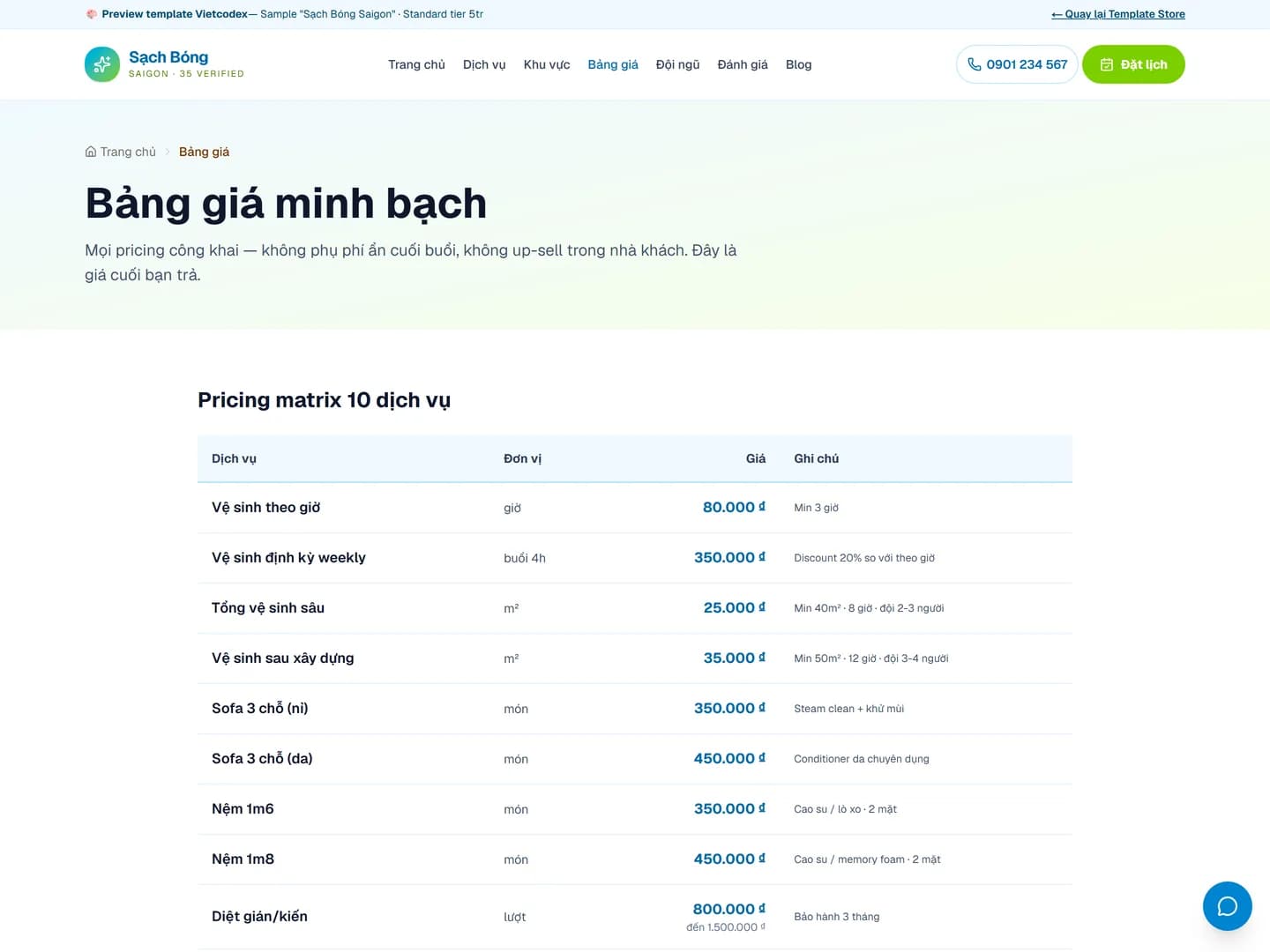Select the Diệt gián/kiến row name

click(259, 917)
